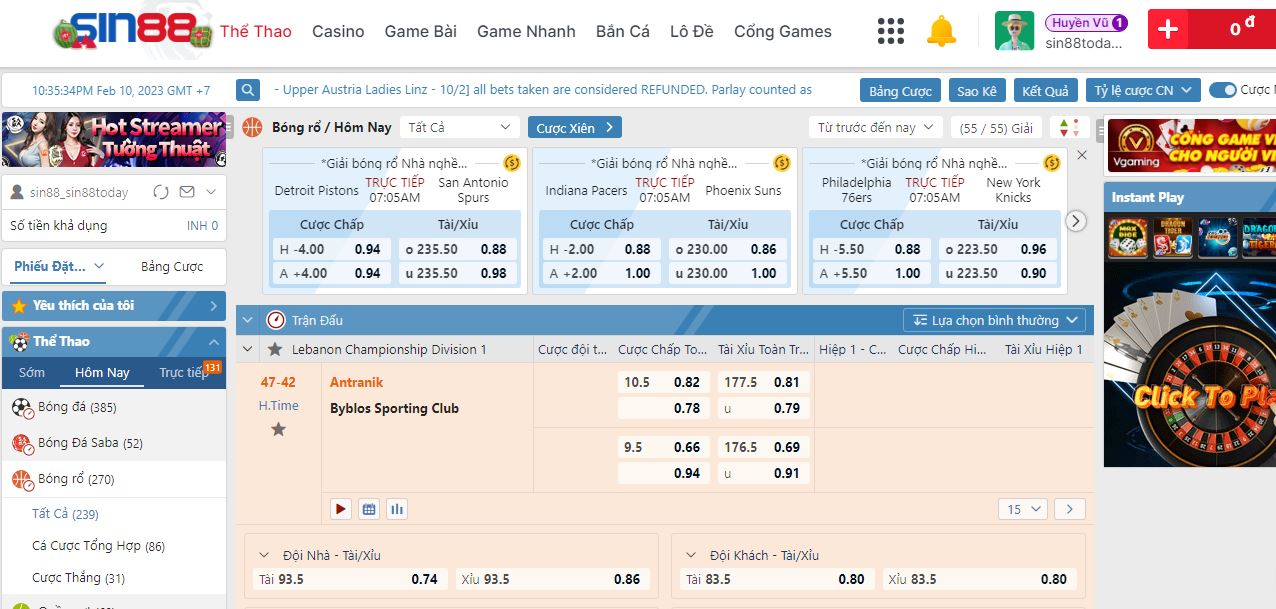Star the Antranik vs Byblos match
The width and height of the screenshot is (1276, 609).
(279, 429)
